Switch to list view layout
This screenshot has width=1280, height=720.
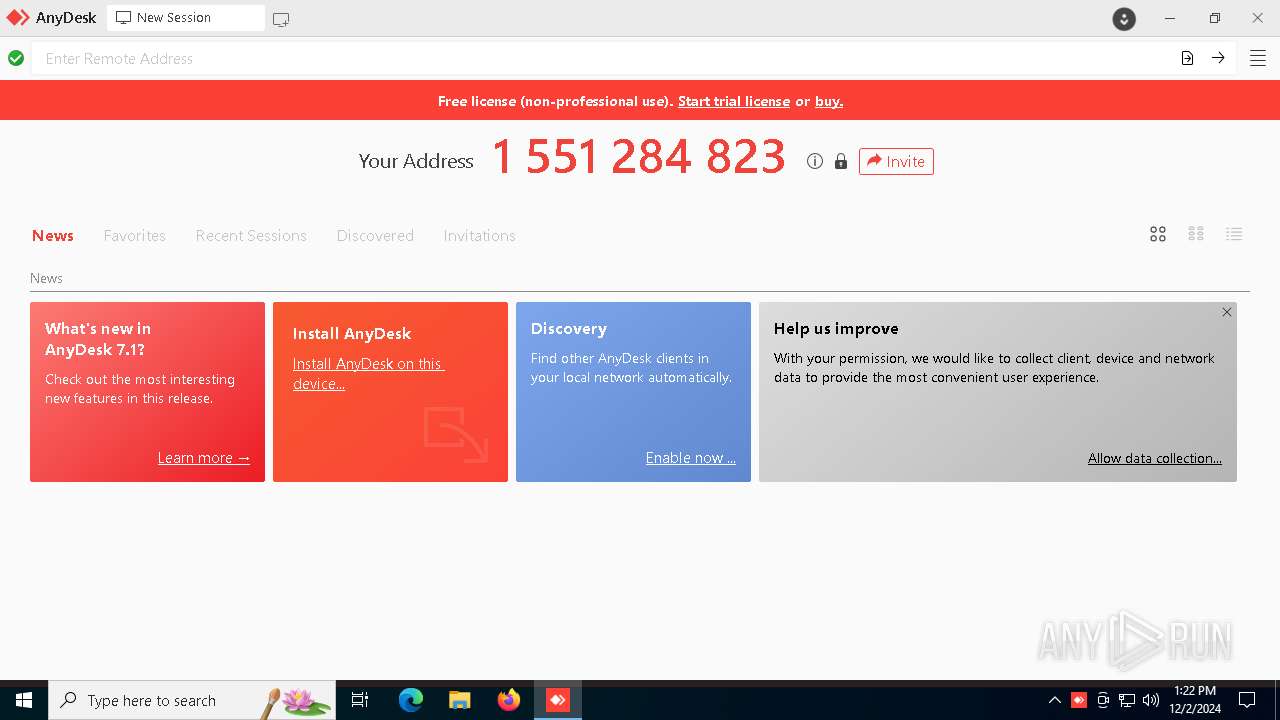(1234, 234)
